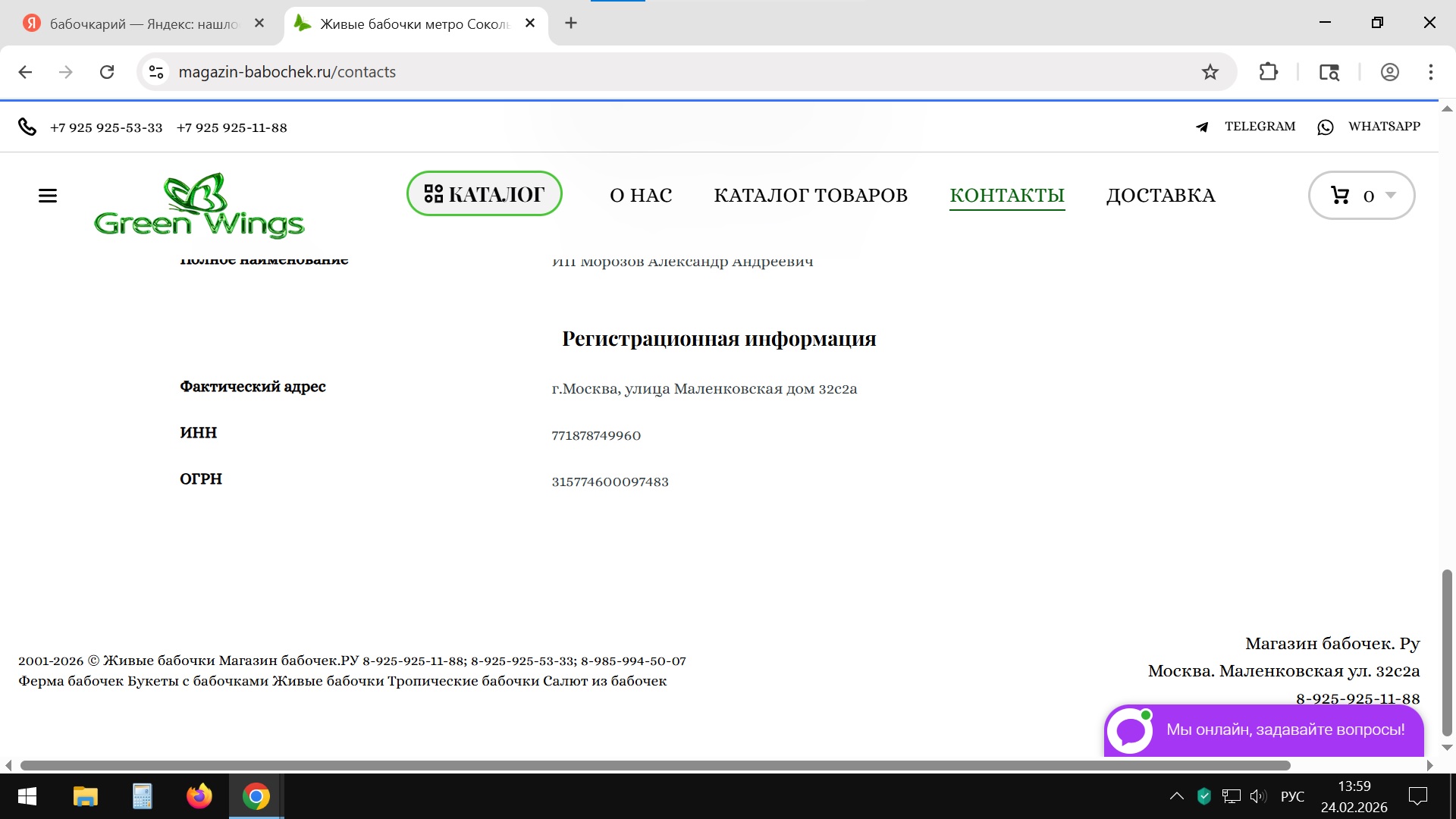Open the online chat bubble widget
This screenshot has height=819, width=1456.
[x=1130, y=731]
